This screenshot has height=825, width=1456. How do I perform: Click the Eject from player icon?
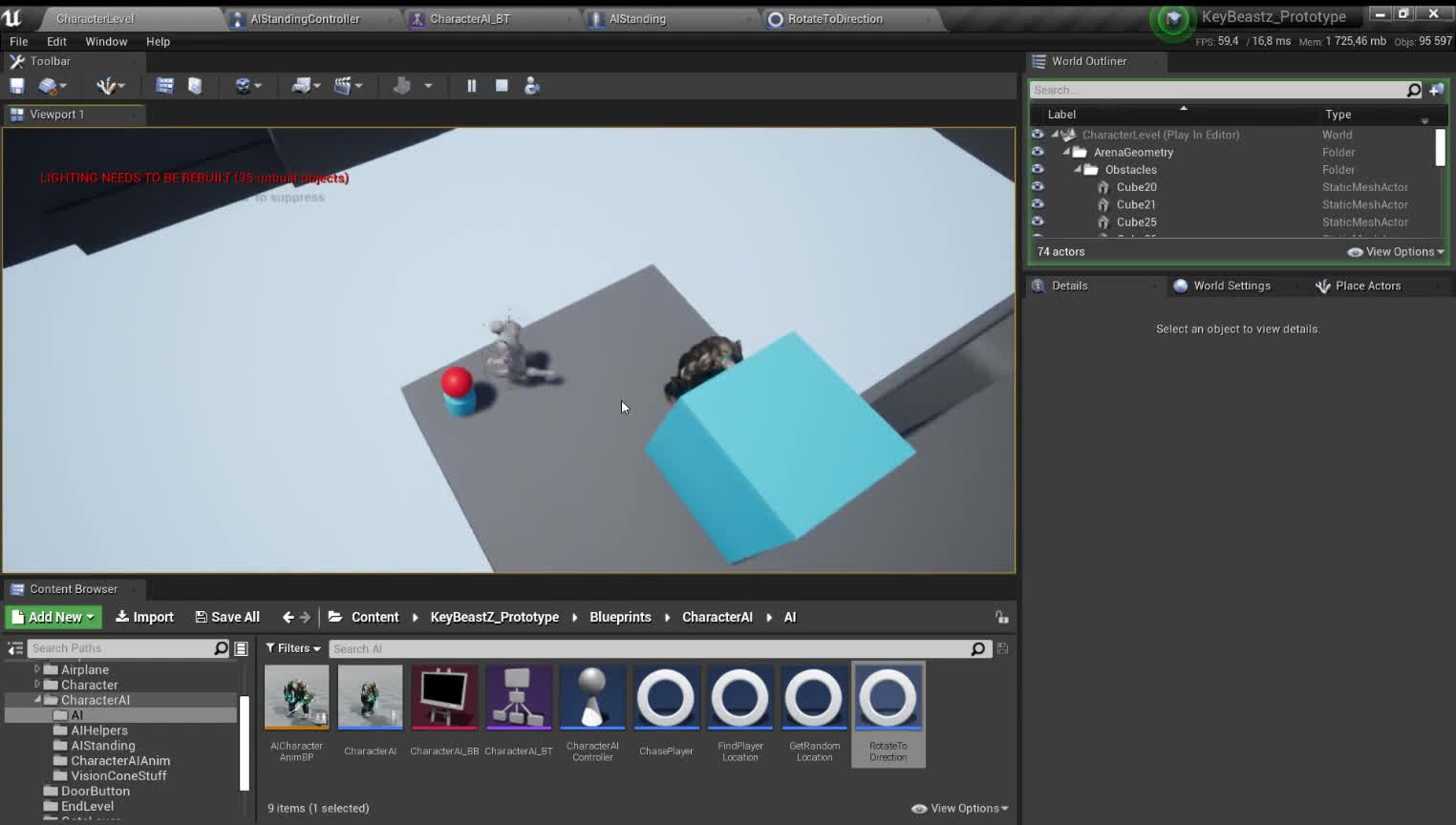point(532,86)
